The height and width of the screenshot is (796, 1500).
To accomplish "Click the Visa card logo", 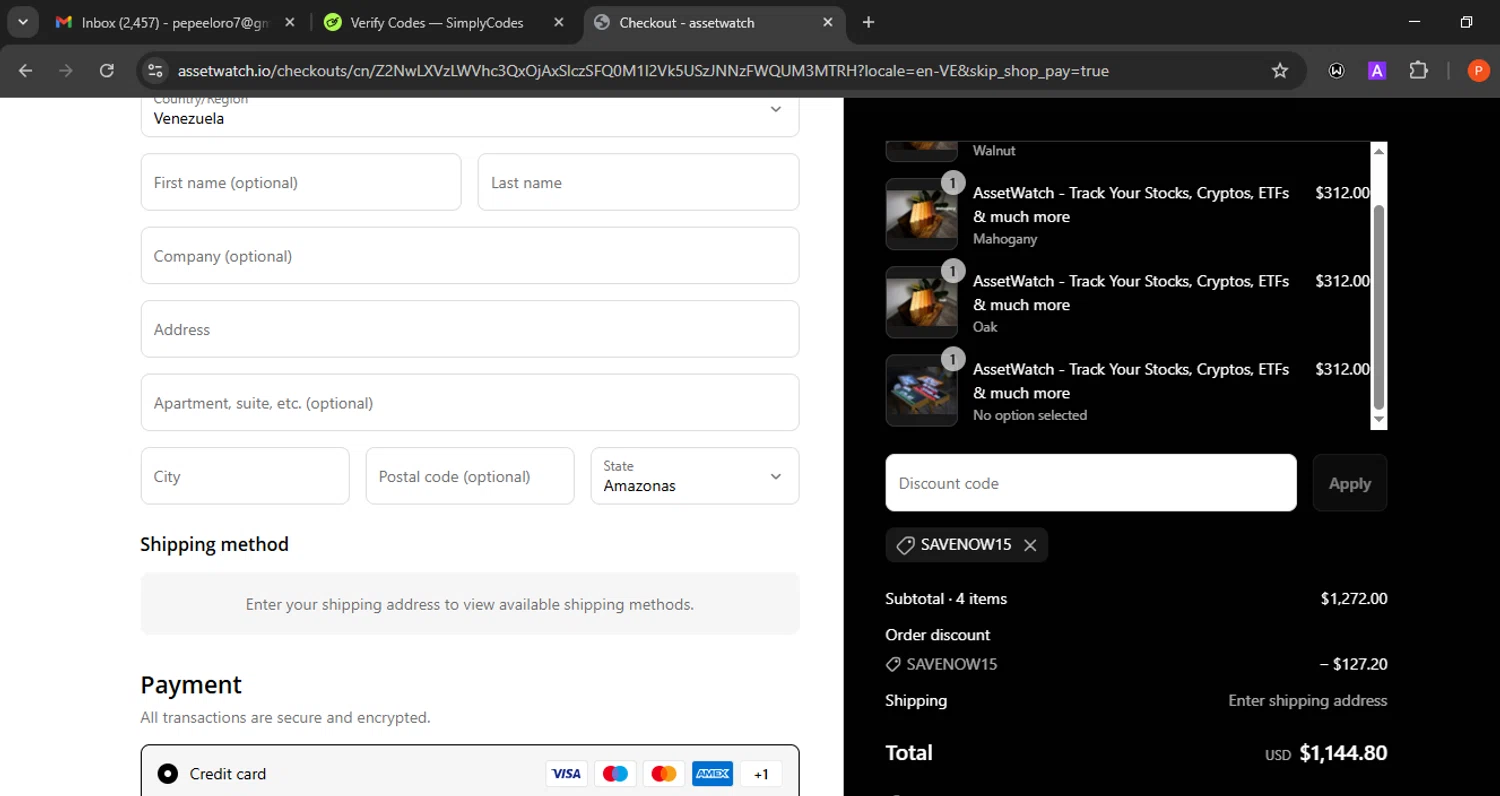I will [x=566, y=773].
